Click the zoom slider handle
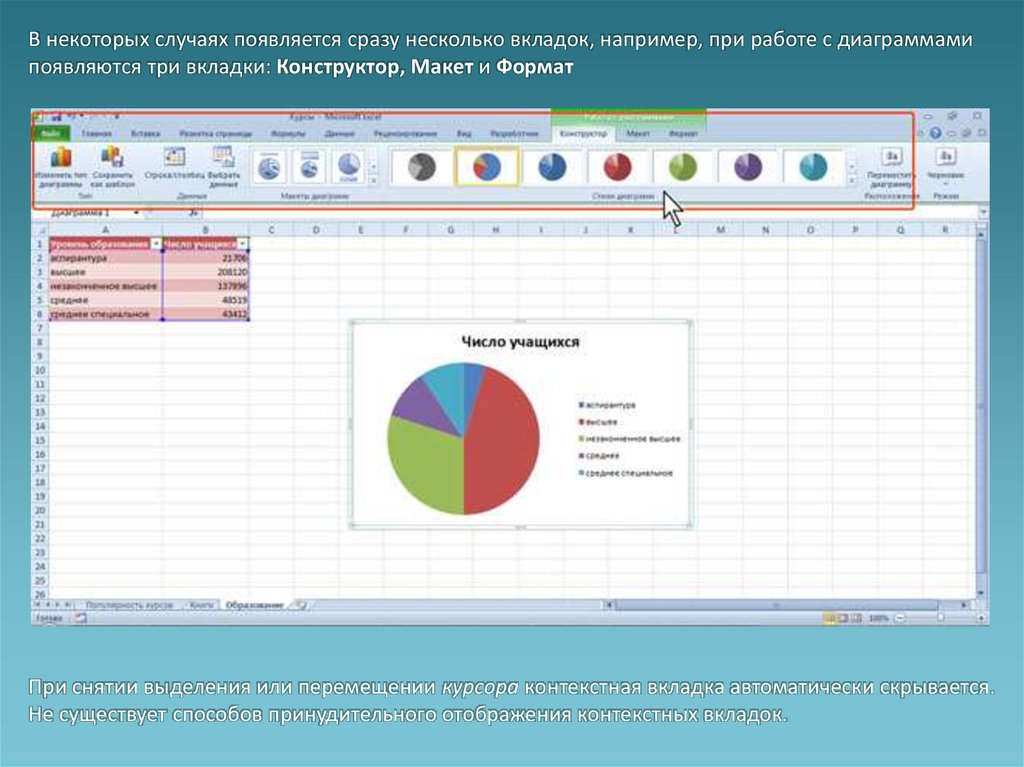Screen dimensions: 1024x767 pyautogui.click(x=940, y=617)
